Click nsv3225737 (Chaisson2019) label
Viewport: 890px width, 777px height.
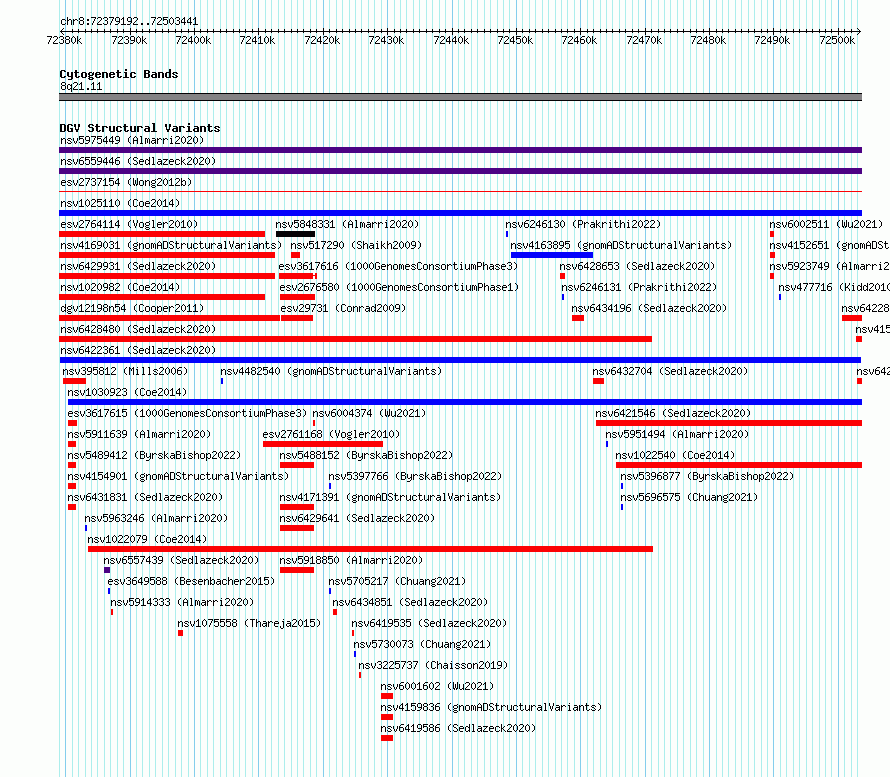pyautogui.click(x=433, y=665)
